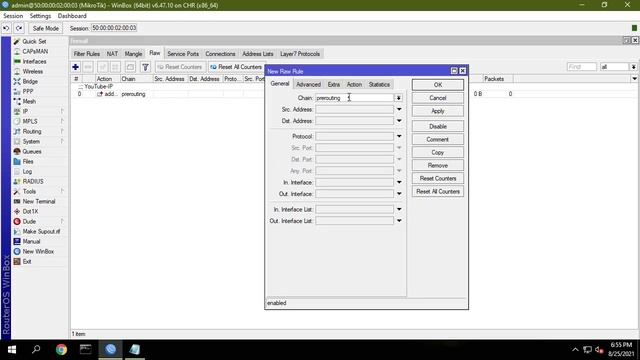Expand the In. Interface List arrow
The image size is (640, 360).
[399, 209]
